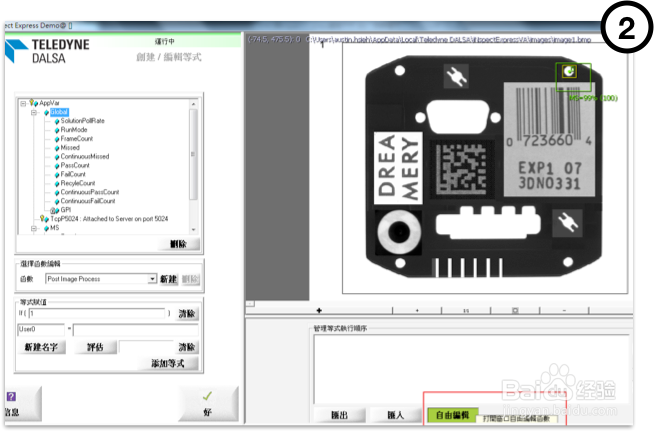Click the variable tree vertical scrollbar thumb
Image resolution: width=654 pixels, height=434 pixels.
193,154
